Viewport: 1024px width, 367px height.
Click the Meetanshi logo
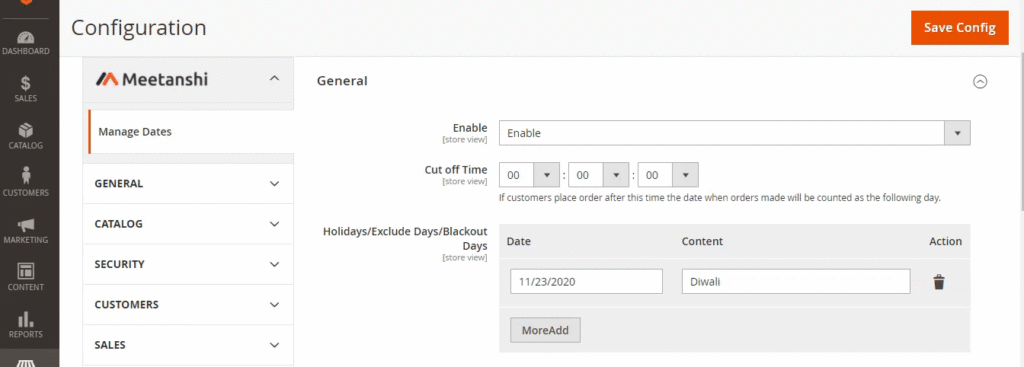tap(152, 80)
